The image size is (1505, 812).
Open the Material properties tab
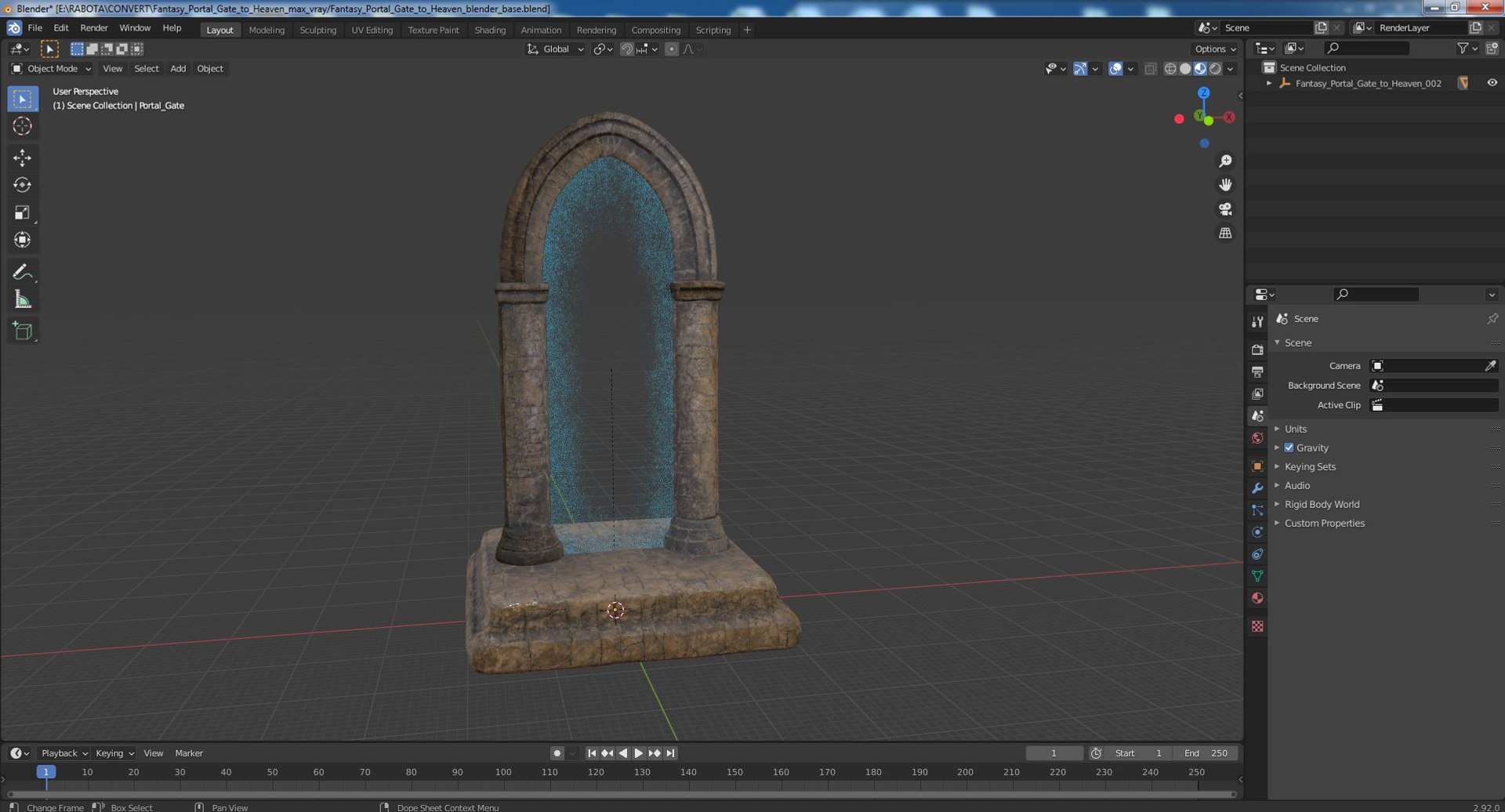click(1257, 598)
